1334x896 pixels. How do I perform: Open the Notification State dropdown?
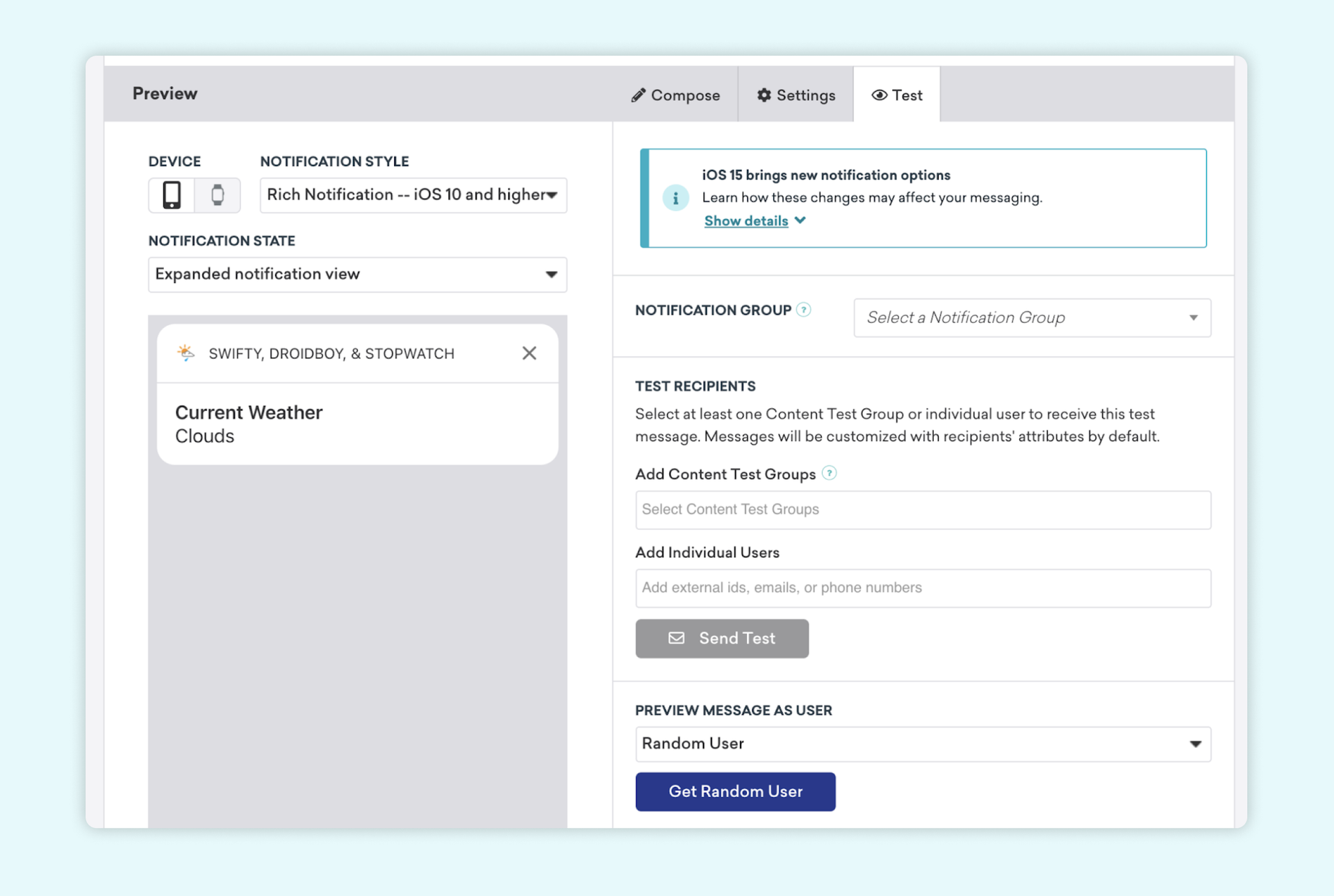(x=357, y=274)
